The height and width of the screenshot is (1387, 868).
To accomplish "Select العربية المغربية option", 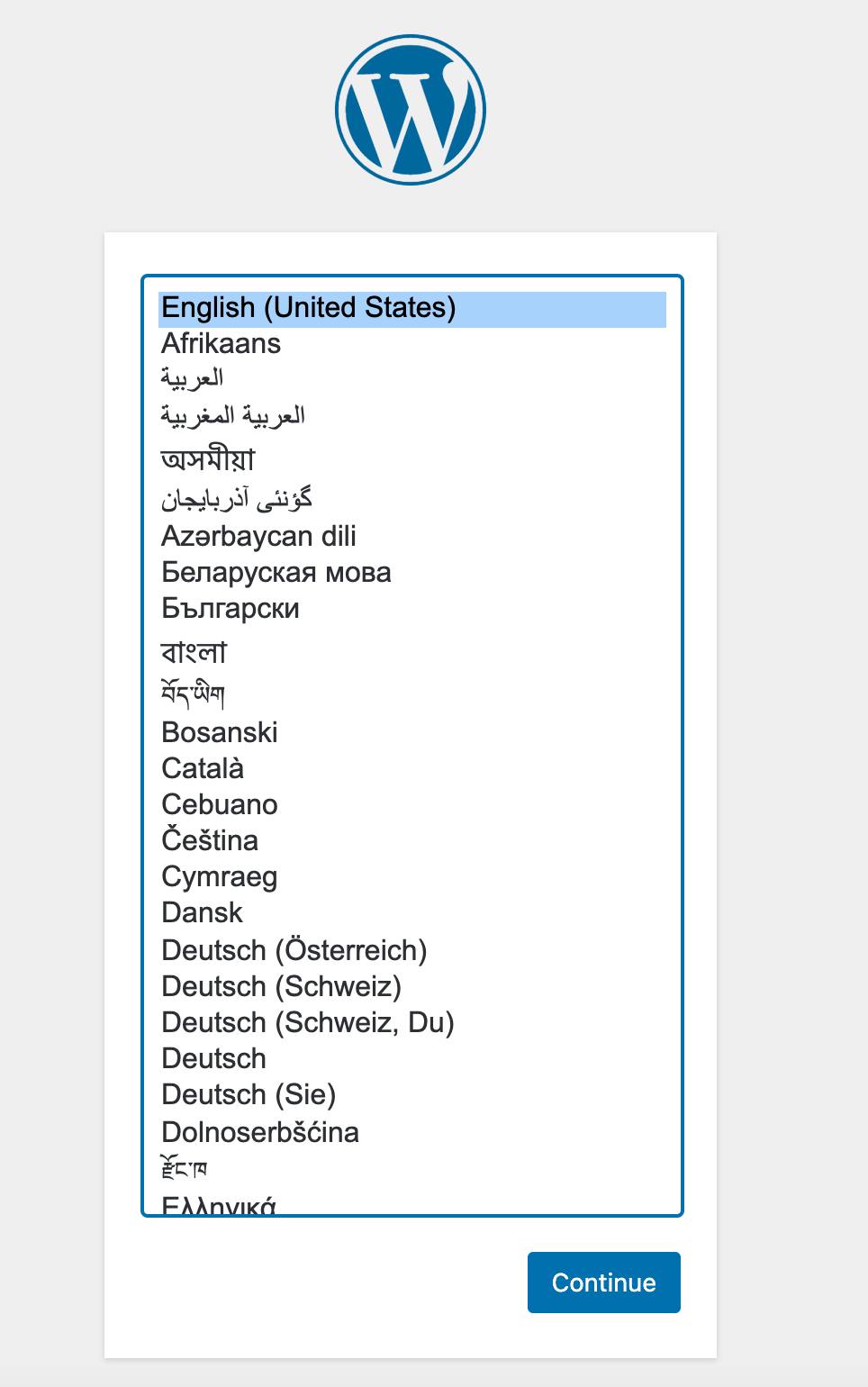I will point(233,414).
